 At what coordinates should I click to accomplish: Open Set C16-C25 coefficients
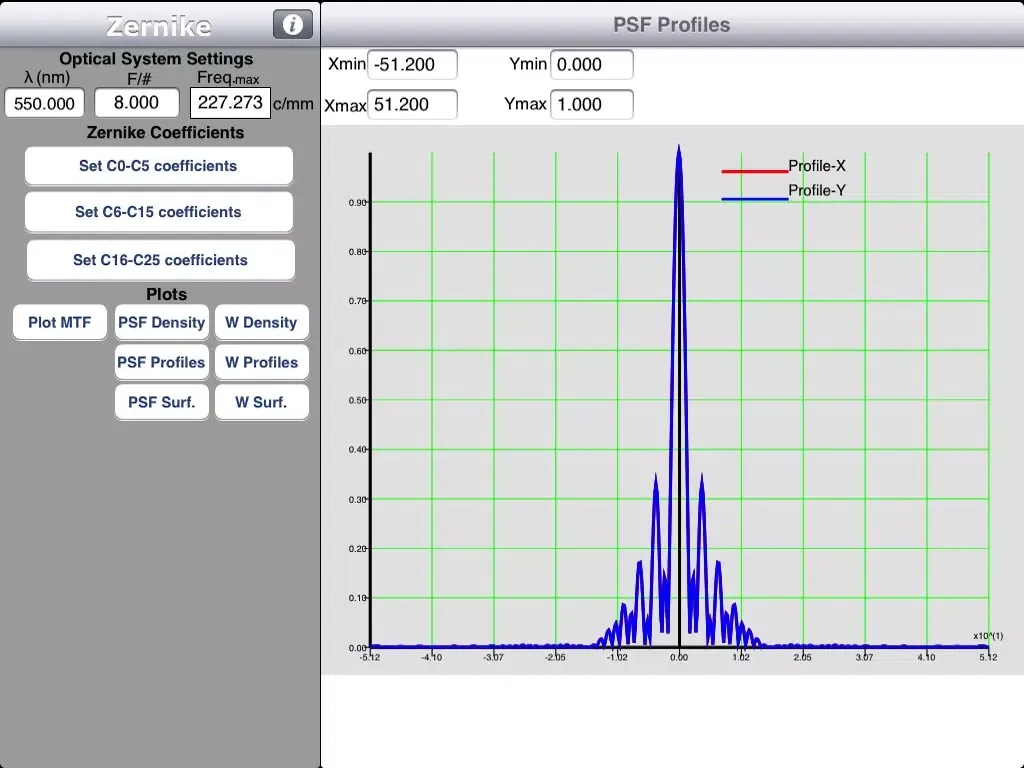(161, 260)
